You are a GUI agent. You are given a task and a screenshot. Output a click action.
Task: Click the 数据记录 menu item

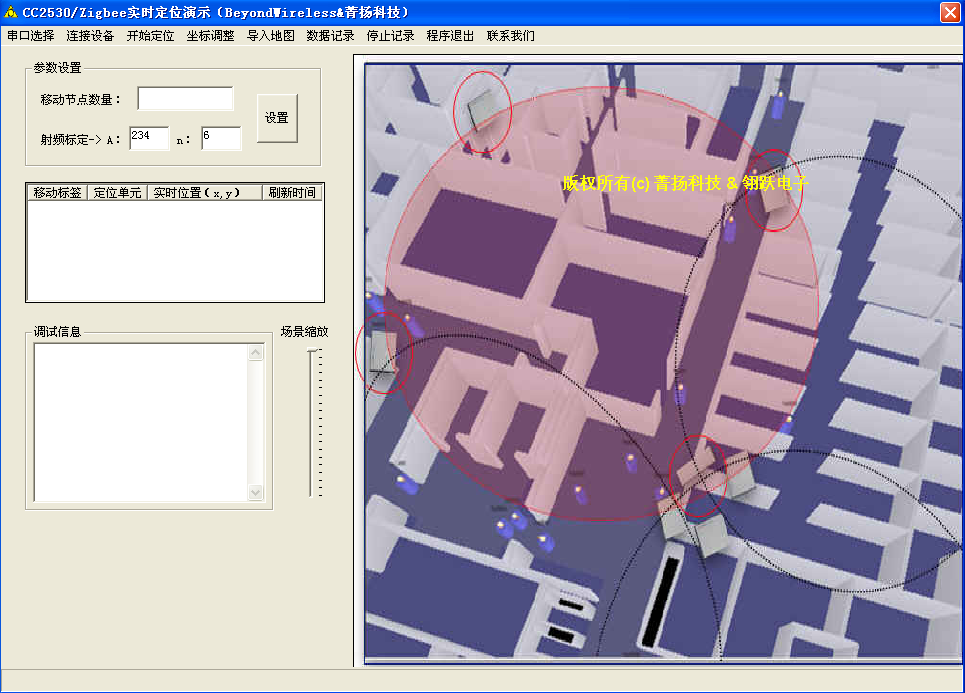click(330, 36)
